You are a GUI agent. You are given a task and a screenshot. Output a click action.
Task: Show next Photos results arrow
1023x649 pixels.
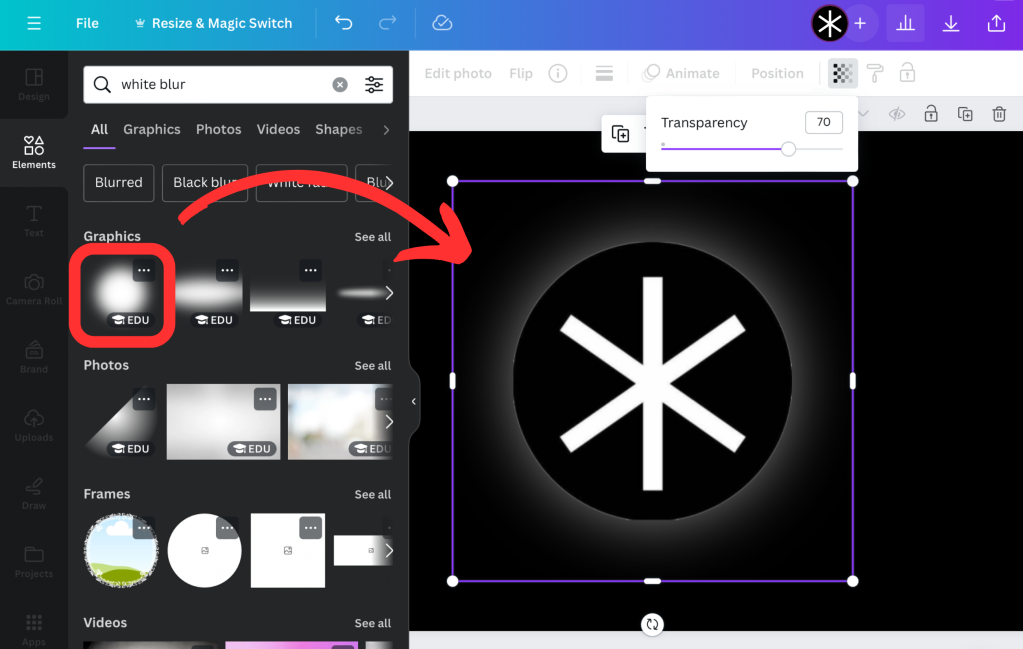(389, 422)
